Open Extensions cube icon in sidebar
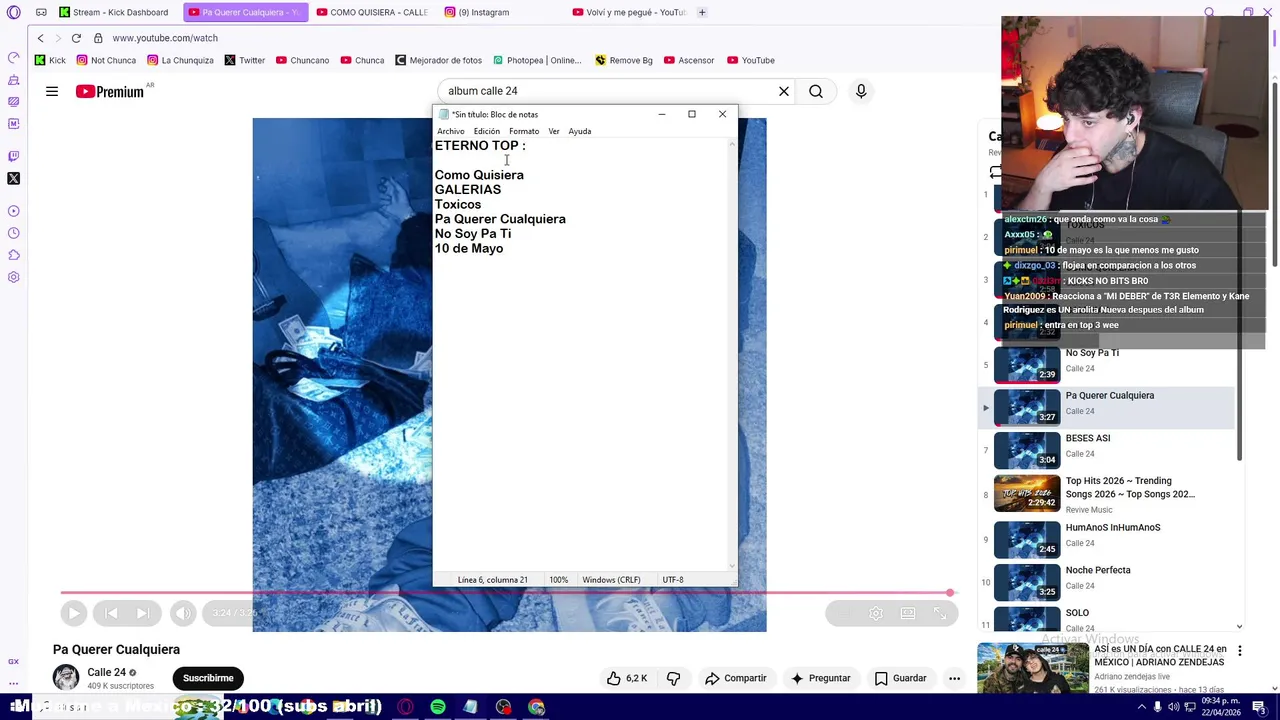Image resolution: width=1280 pixels, height=720 pixels. (14, 255)
